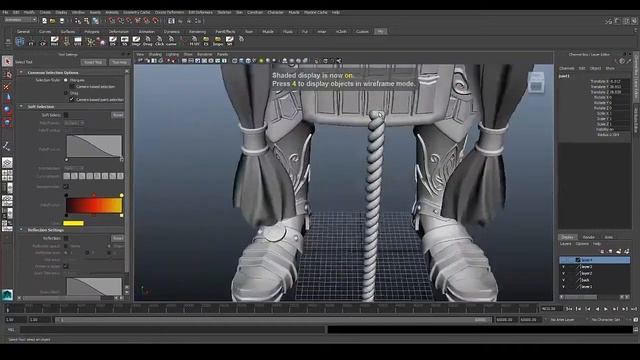640x360 pixels.
Task: Click play forwards button
Action: pyautogui.click(x=606, y=309)
